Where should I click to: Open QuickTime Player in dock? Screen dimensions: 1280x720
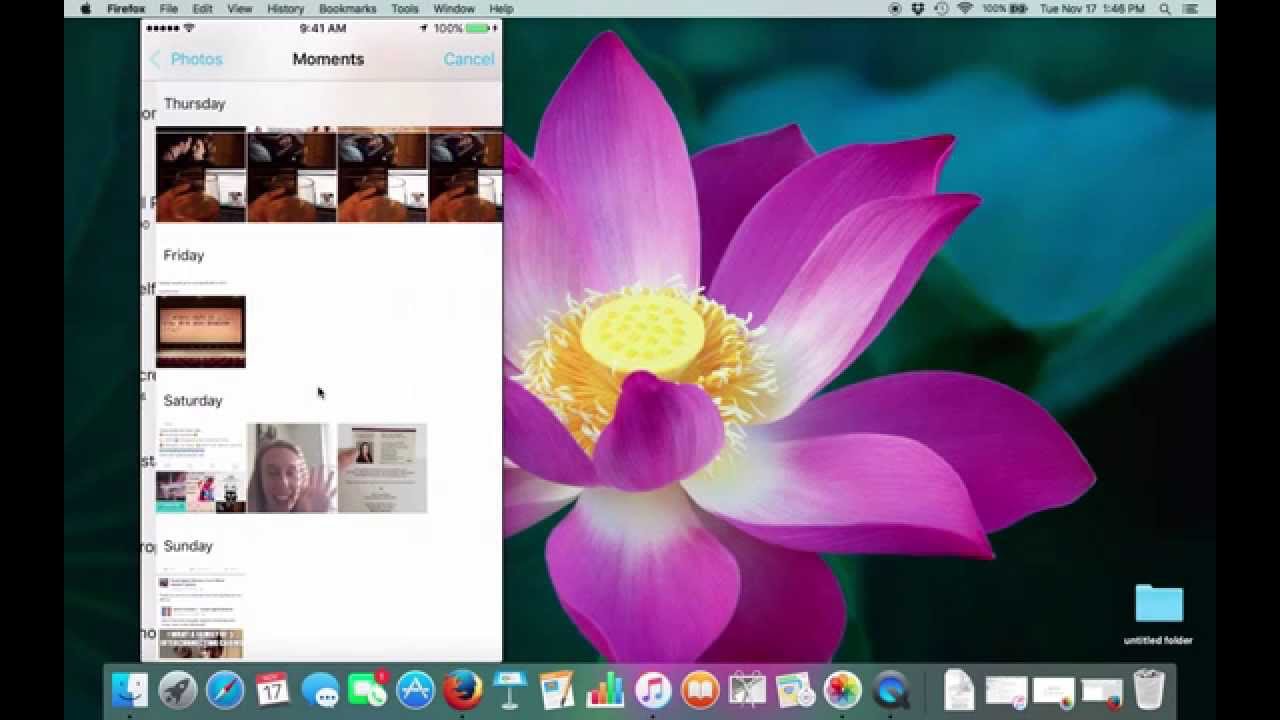tap(890, 690)
